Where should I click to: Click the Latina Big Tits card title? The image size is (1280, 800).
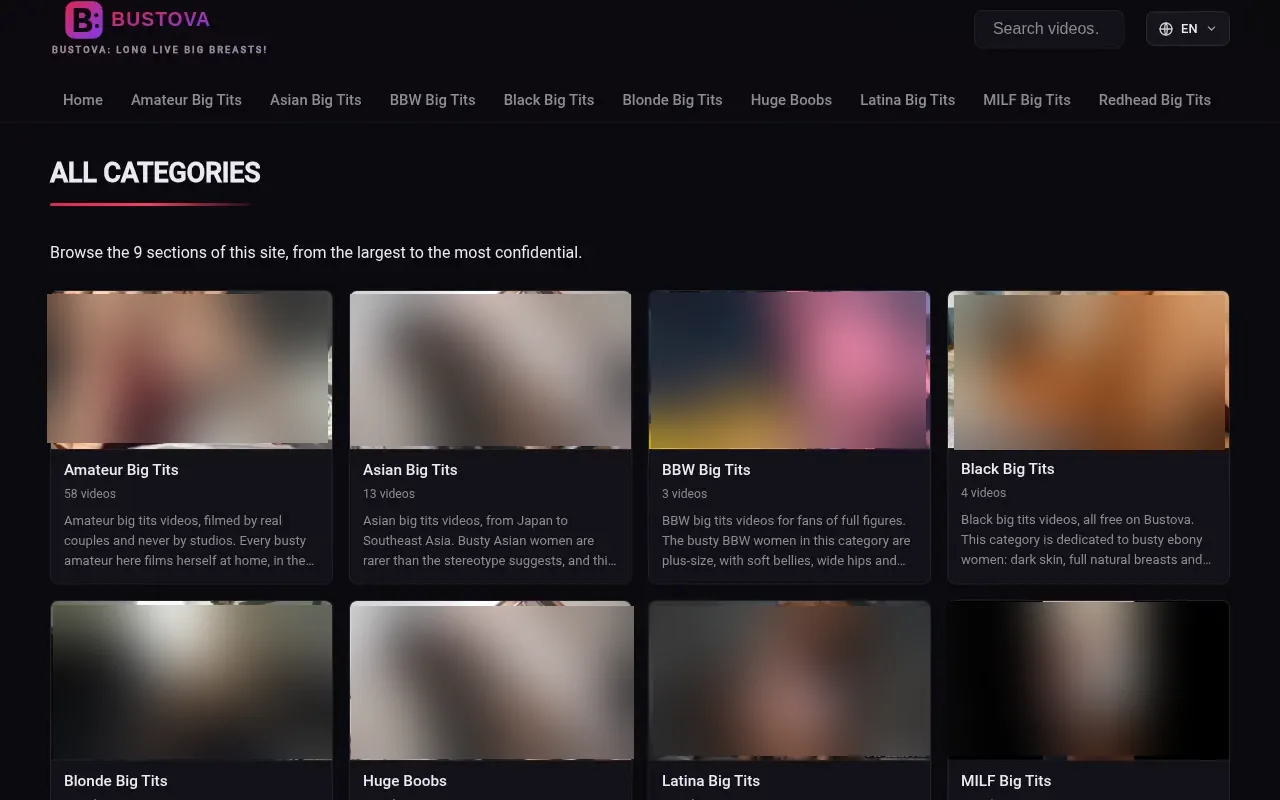(711, 781)
